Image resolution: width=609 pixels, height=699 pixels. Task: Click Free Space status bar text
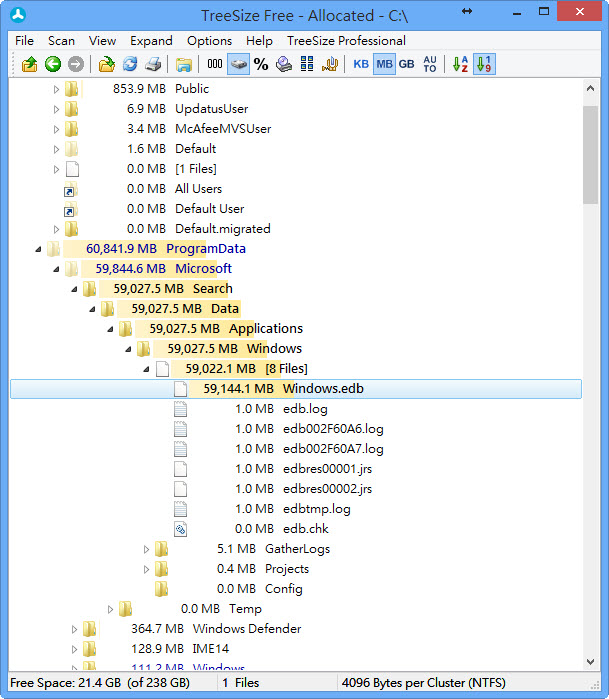100,683
